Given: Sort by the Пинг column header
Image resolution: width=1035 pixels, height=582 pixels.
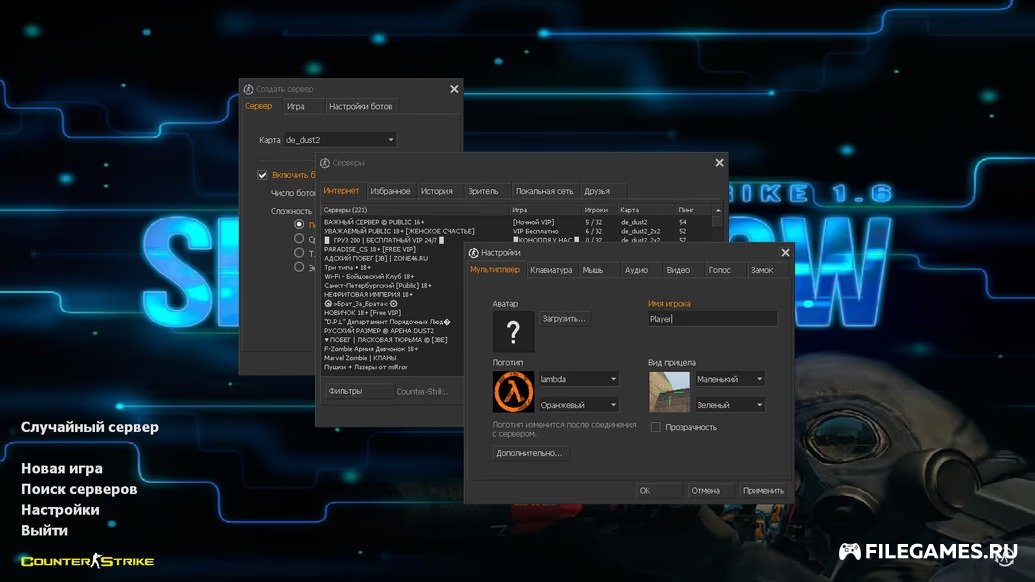Looking at the screenshot, I should click(694, 210).
